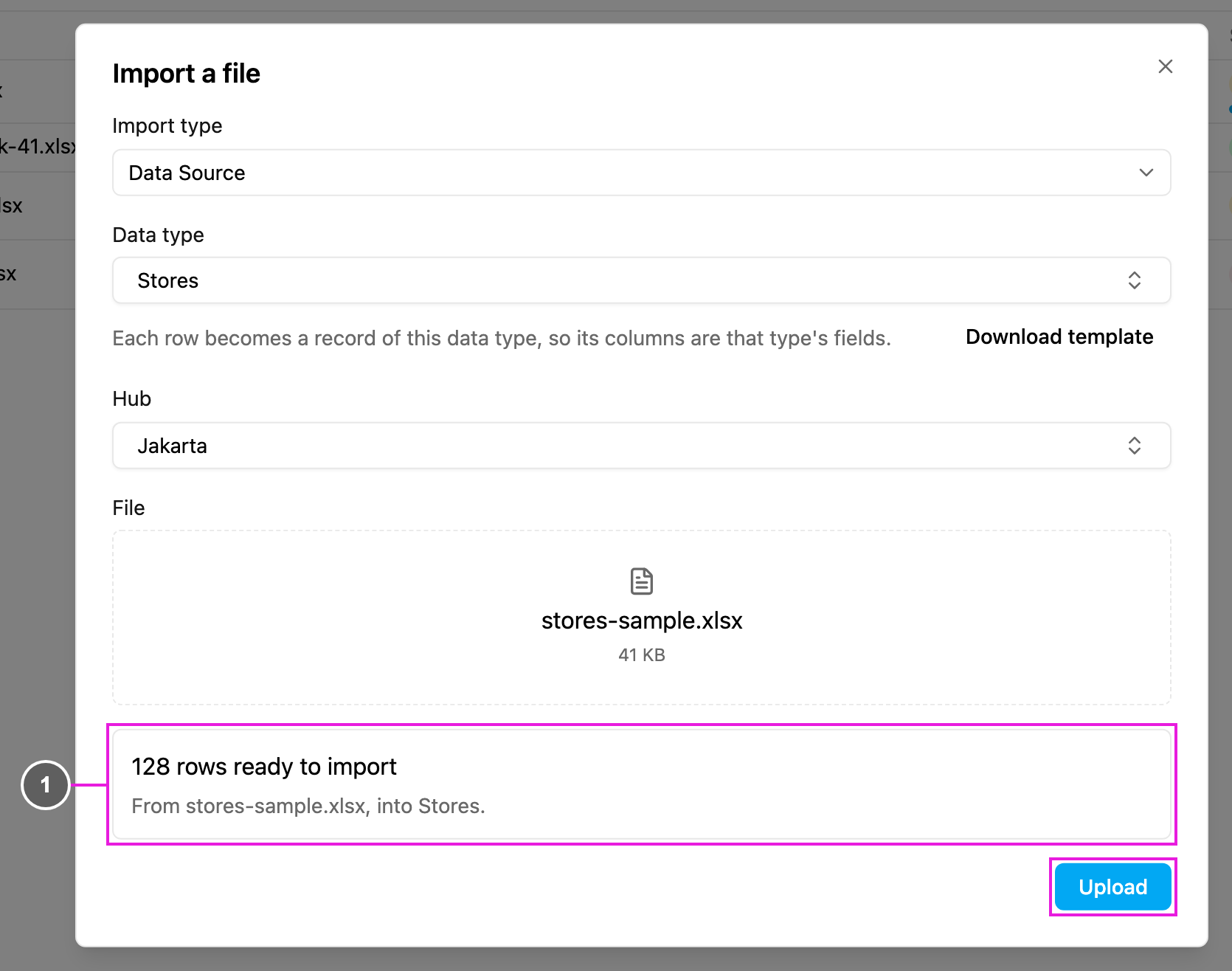1232x971 pixels.
Task: Click the blue Upload button
Action: pos(1113,887)
